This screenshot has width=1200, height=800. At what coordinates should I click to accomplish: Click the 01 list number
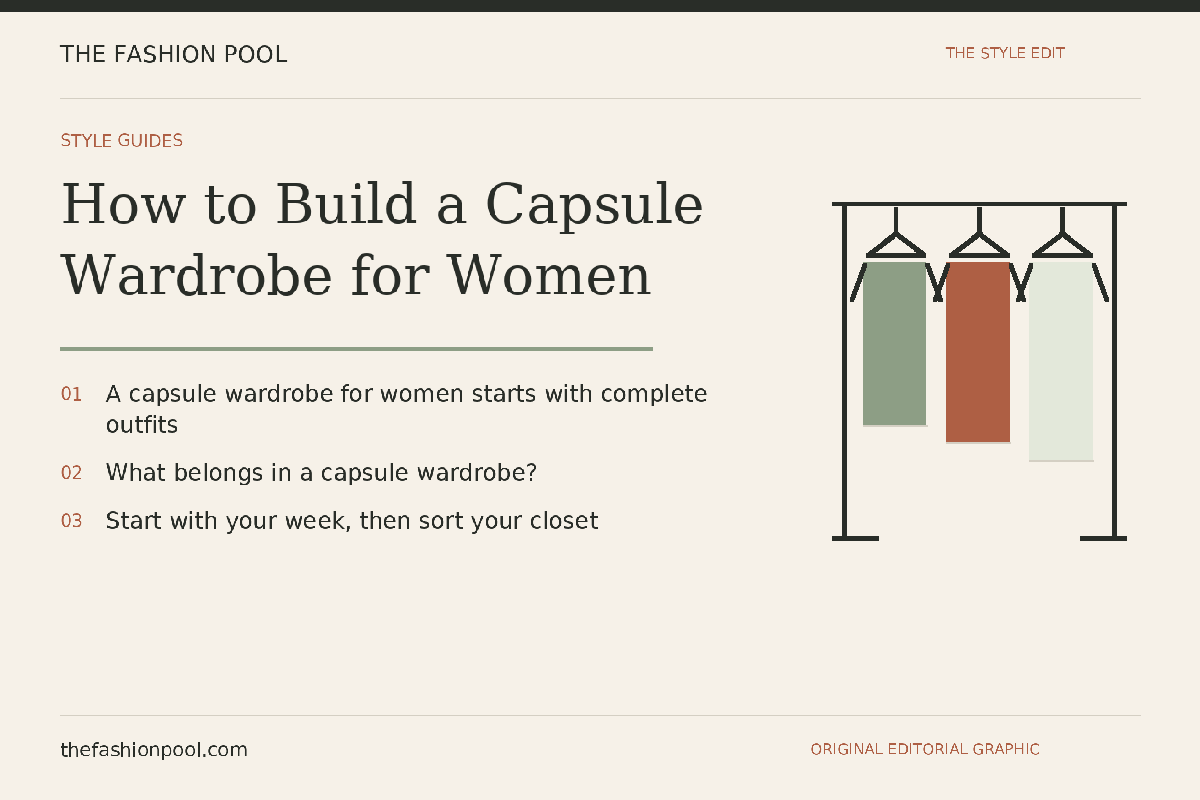point(71,394)
